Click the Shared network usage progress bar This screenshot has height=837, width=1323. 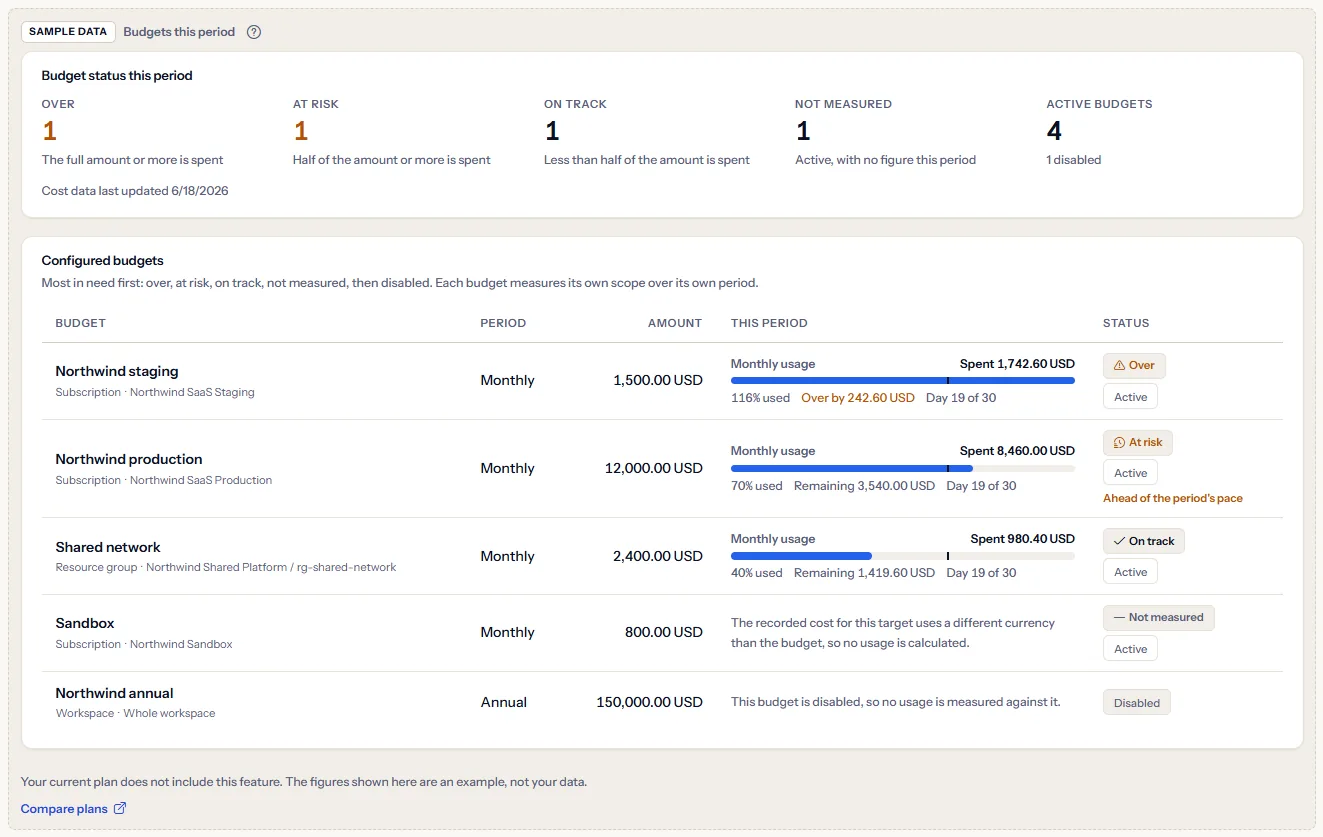coord(903,556)
